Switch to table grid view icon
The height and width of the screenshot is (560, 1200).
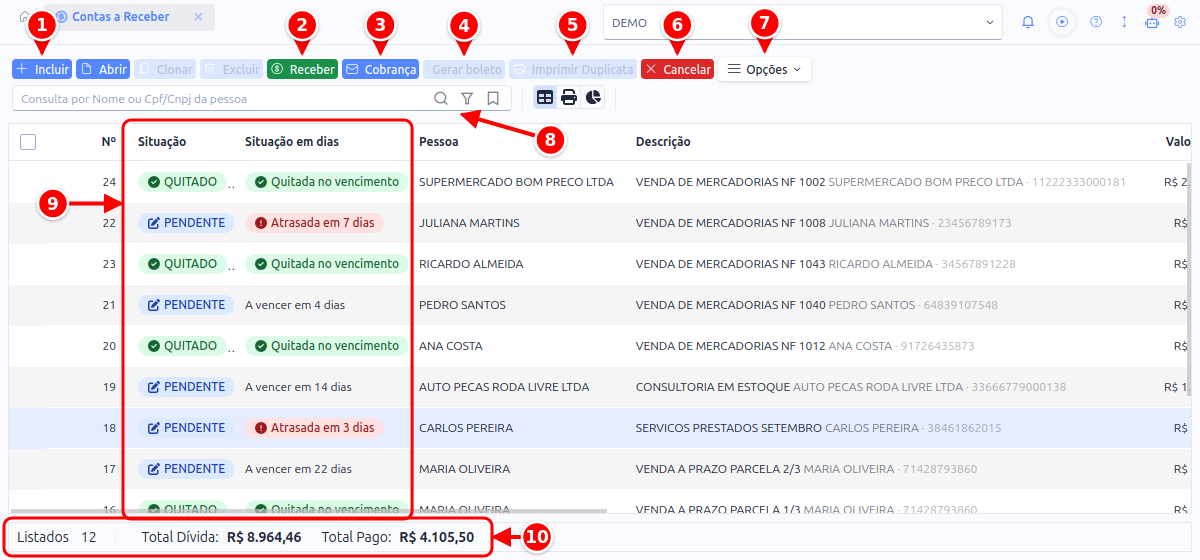tap(545, 97)
